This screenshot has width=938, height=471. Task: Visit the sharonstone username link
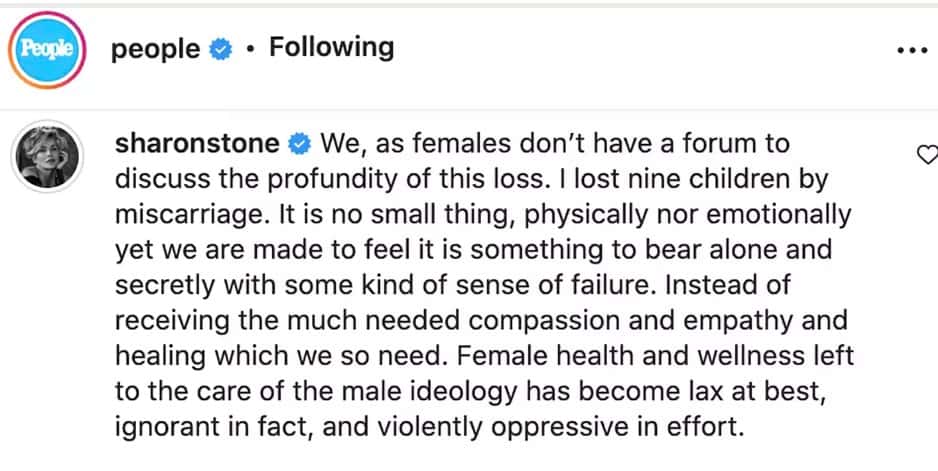tap(197, 144)
